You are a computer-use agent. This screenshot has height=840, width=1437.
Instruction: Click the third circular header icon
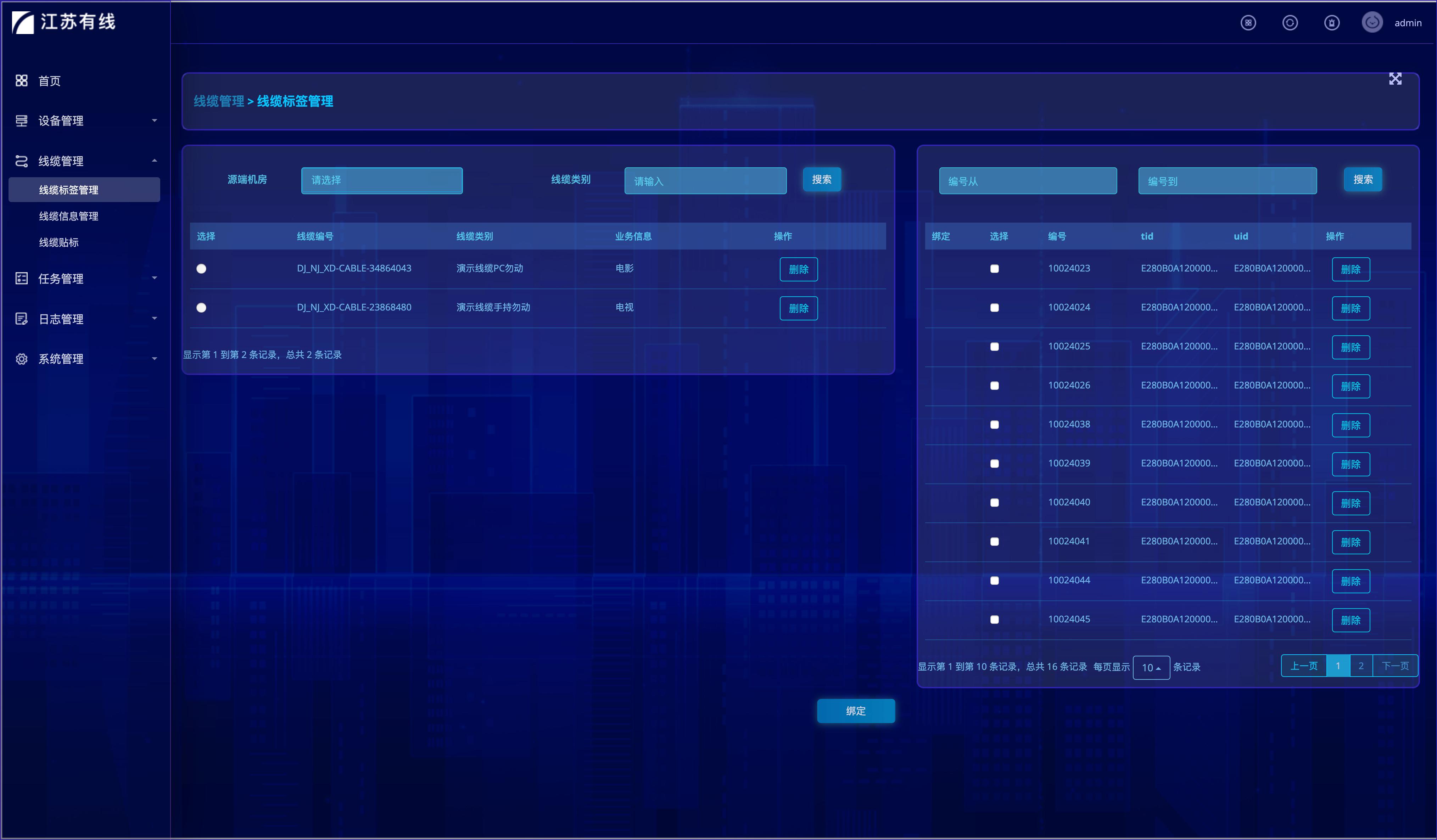coord(1331,23)
